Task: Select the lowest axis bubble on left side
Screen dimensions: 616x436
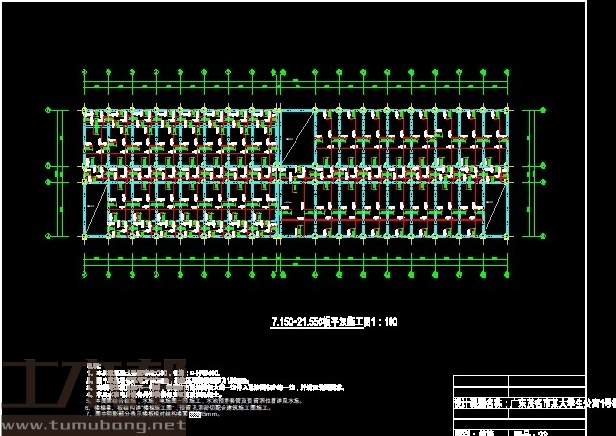Action: pos(48,238)
